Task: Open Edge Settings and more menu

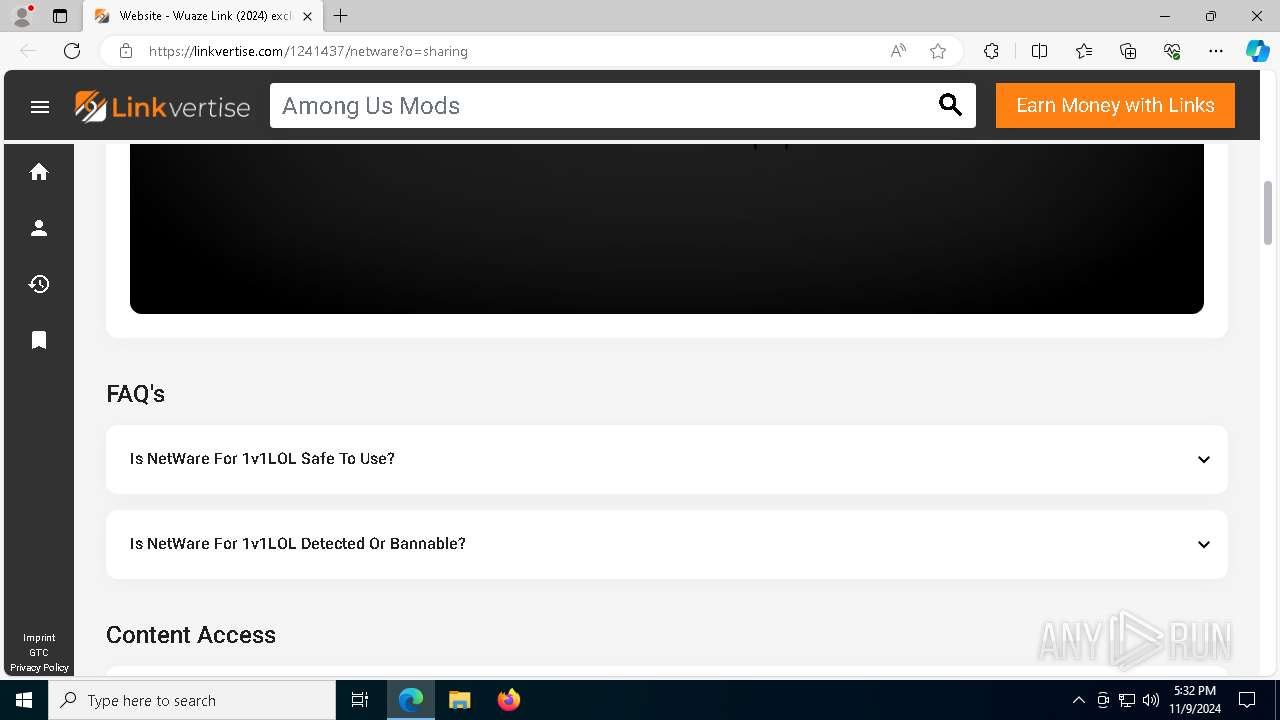Action: [x=1216, y=51]
